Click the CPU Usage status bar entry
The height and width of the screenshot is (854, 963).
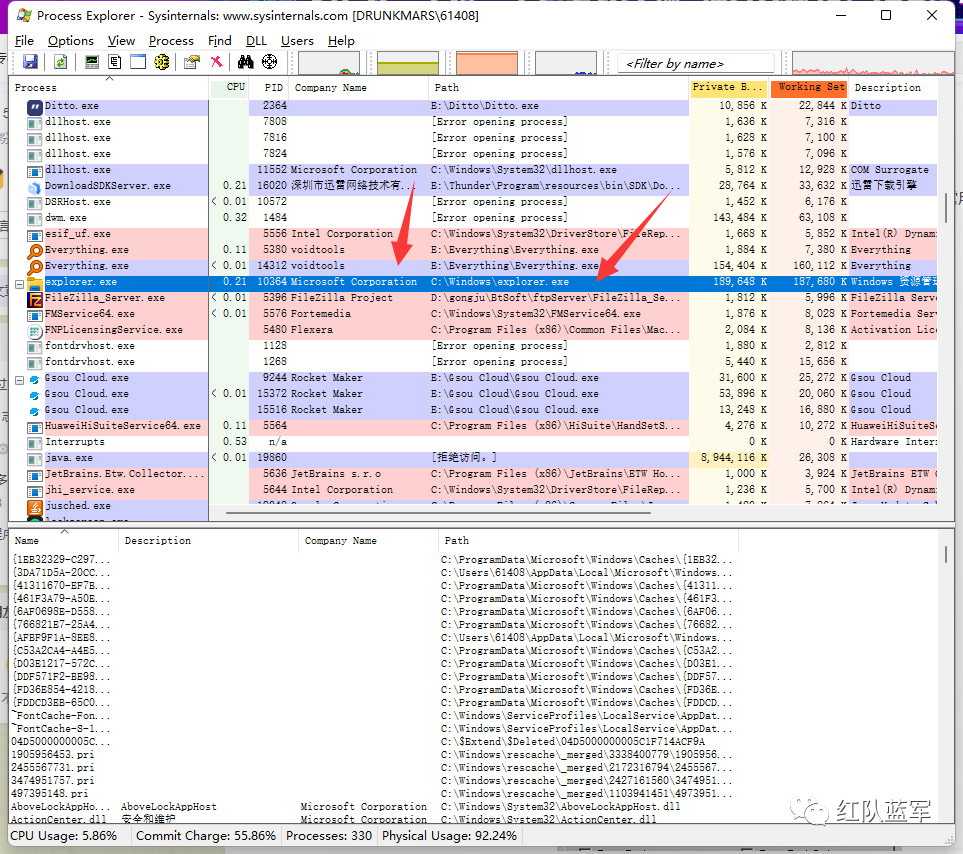click(64, 836)
